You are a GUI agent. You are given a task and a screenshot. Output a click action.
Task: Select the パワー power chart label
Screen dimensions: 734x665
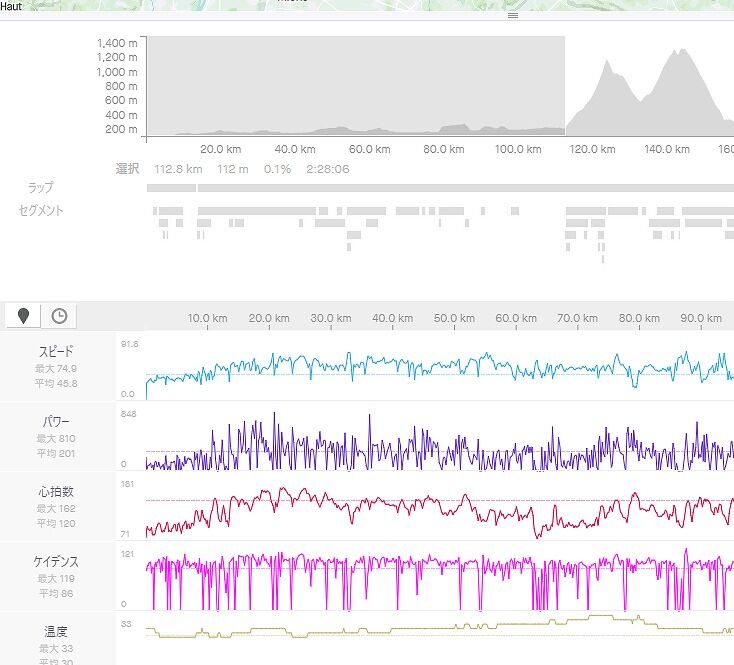click(x=56, y=422)
